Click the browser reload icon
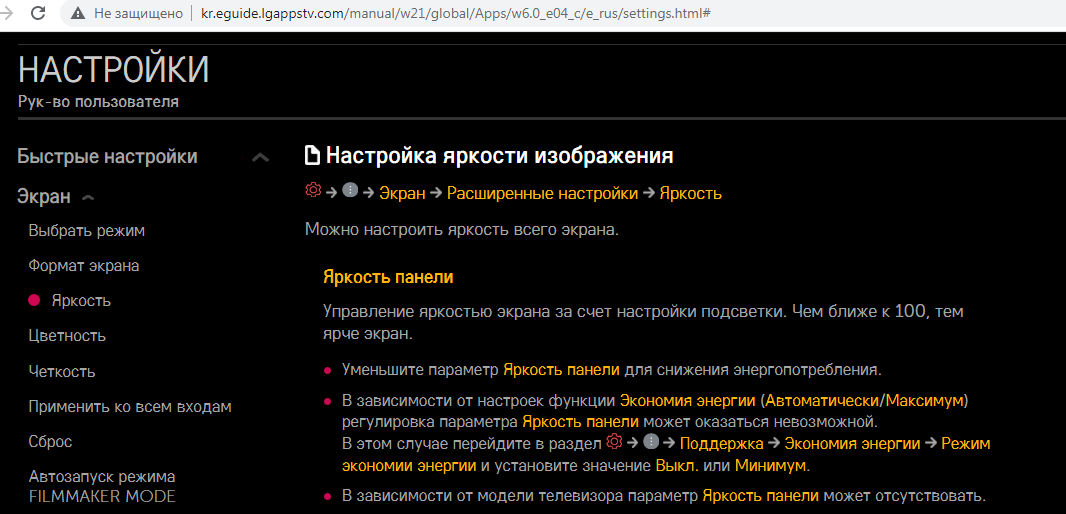This screenshot has height=514, width=1066. click(38, 14)
